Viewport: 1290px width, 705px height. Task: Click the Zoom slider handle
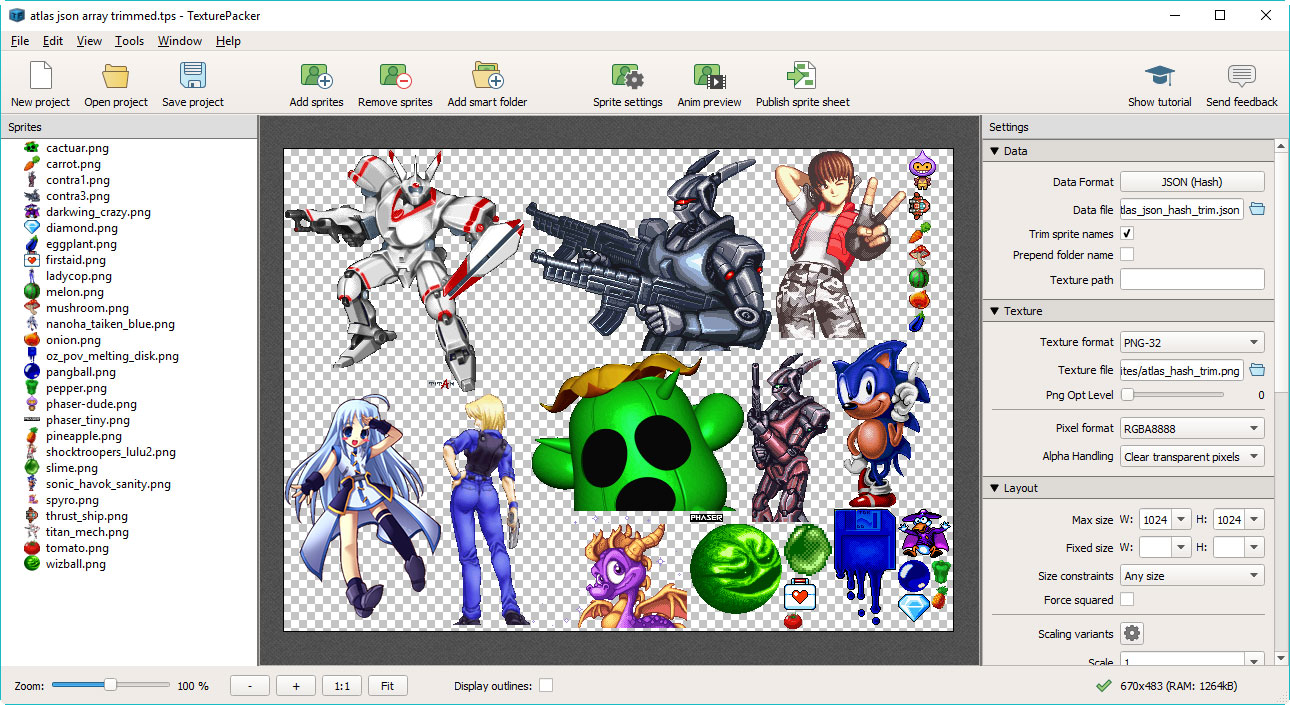click(x=110, y=685)
